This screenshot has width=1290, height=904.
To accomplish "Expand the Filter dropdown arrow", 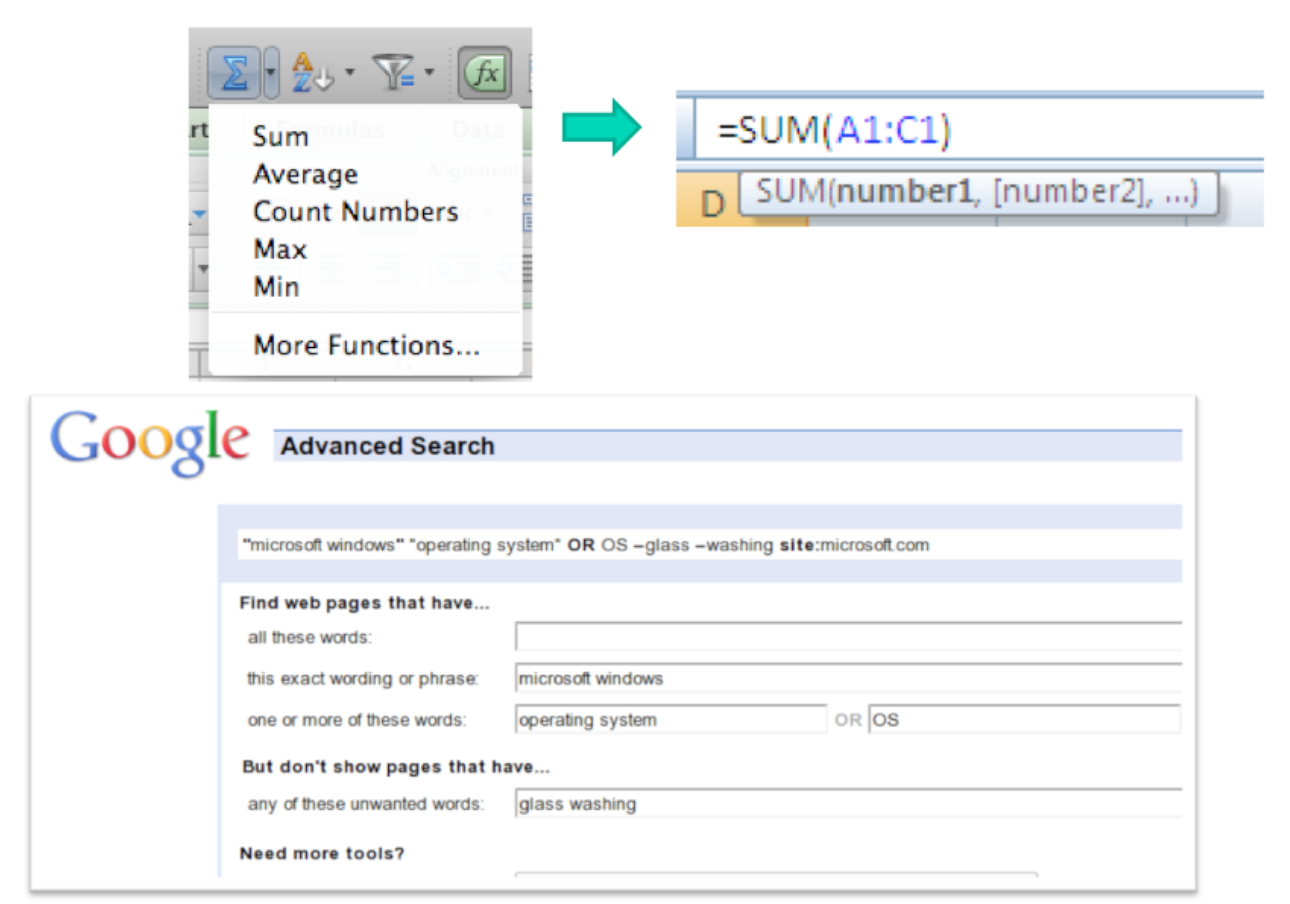I will (x=429, y=72).
